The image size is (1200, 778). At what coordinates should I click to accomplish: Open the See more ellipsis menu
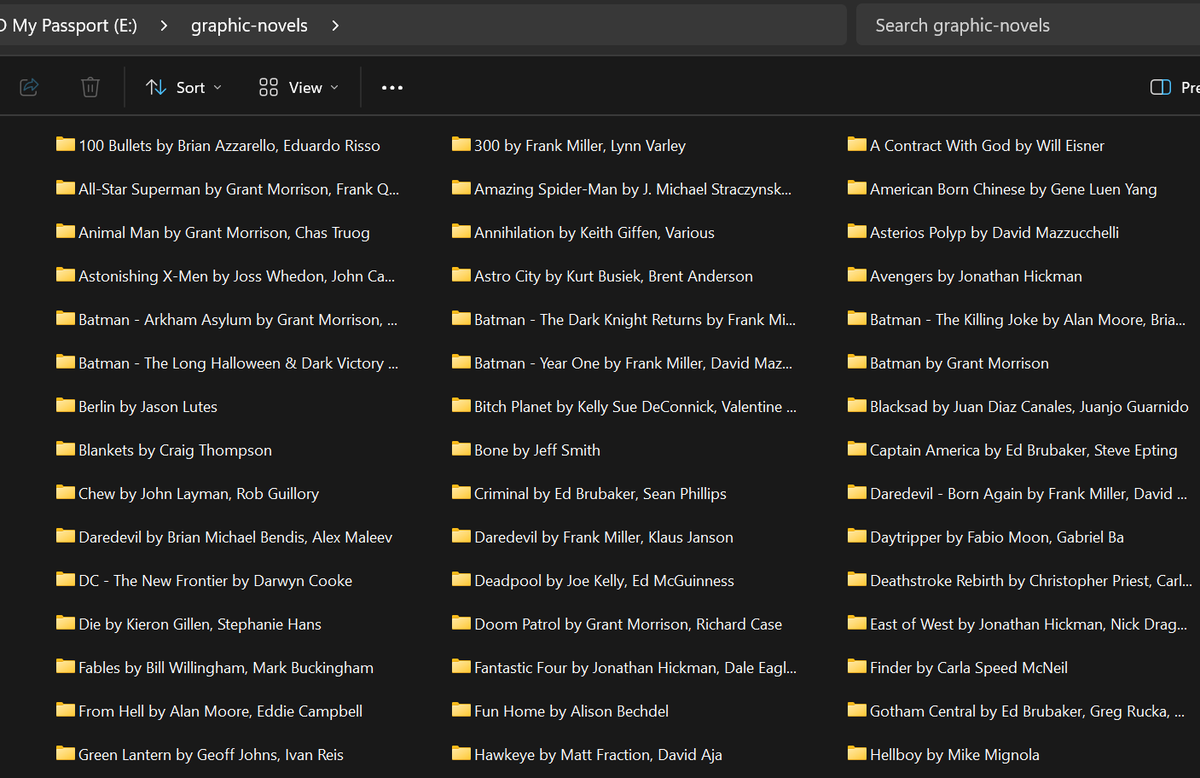pos(392,88)
